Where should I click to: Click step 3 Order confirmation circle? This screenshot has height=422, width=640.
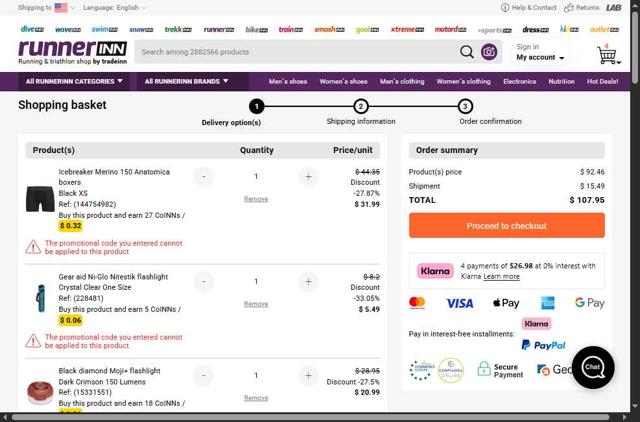click(x=465, y=107)
